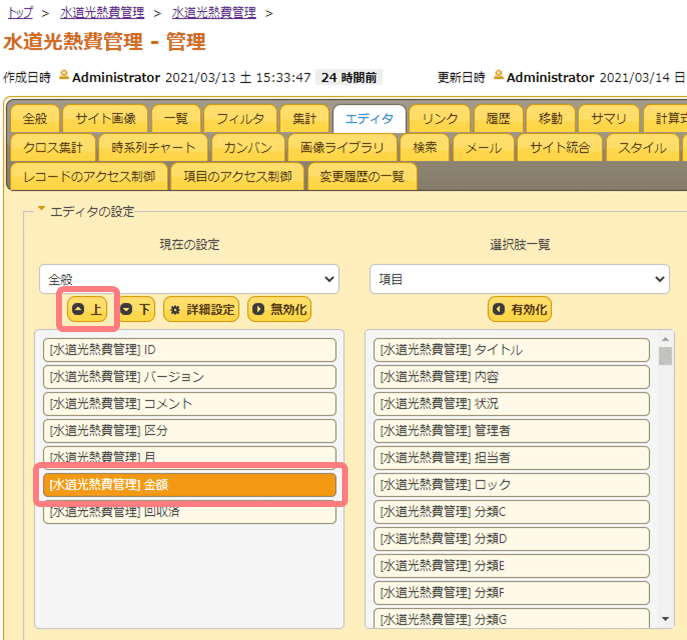Go to トップ breadcrumb link
687x640 pixels.
20,13
